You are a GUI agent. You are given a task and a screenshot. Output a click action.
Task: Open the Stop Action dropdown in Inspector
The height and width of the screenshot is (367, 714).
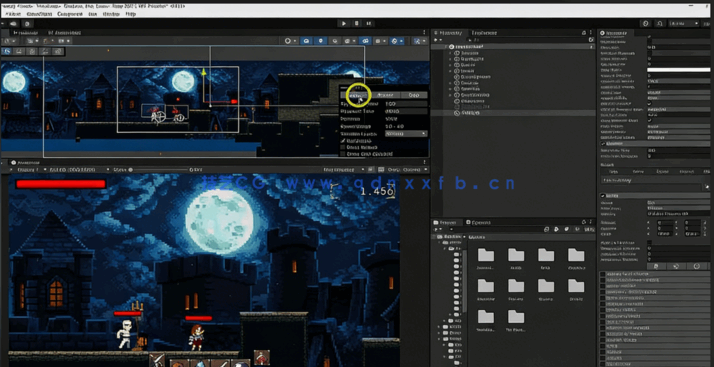pos(678,126)
